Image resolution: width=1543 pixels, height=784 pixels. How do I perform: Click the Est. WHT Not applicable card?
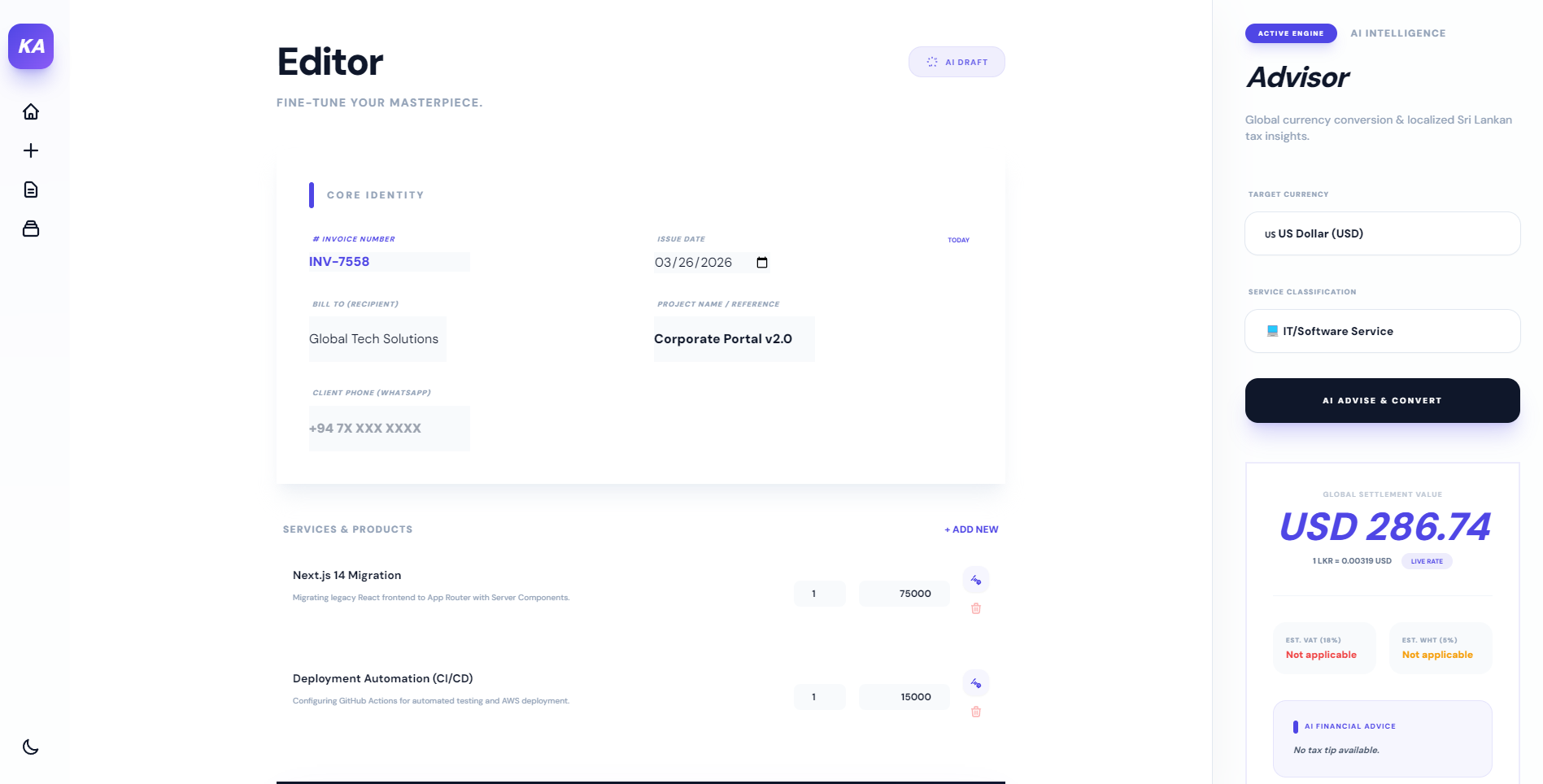[1441, 648]
